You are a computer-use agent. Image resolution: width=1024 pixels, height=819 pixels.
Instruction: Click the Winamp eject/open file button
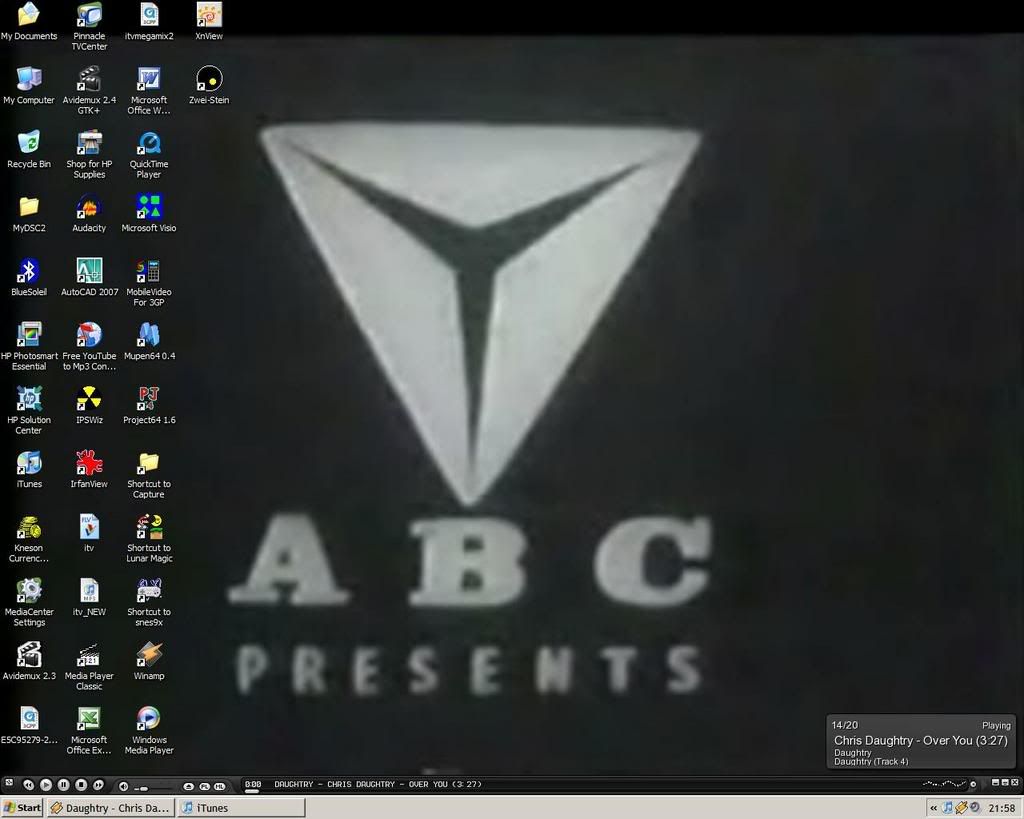point(189,786)
